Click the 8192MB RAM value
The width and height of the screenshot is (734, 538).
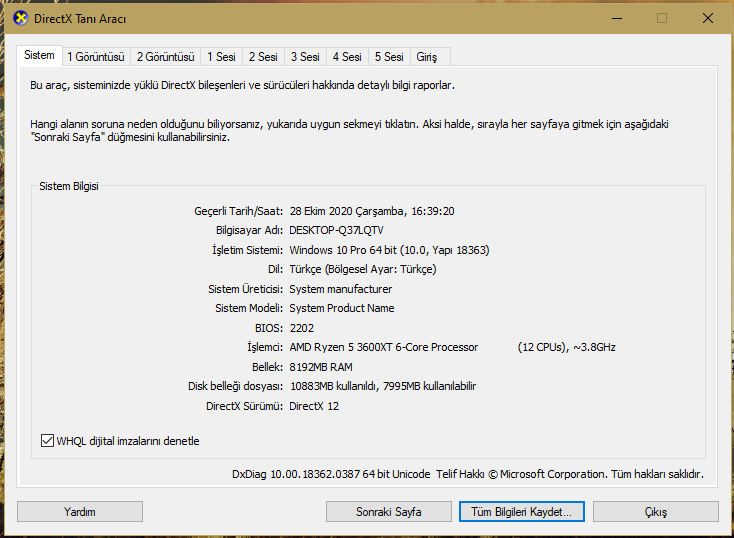321,367
